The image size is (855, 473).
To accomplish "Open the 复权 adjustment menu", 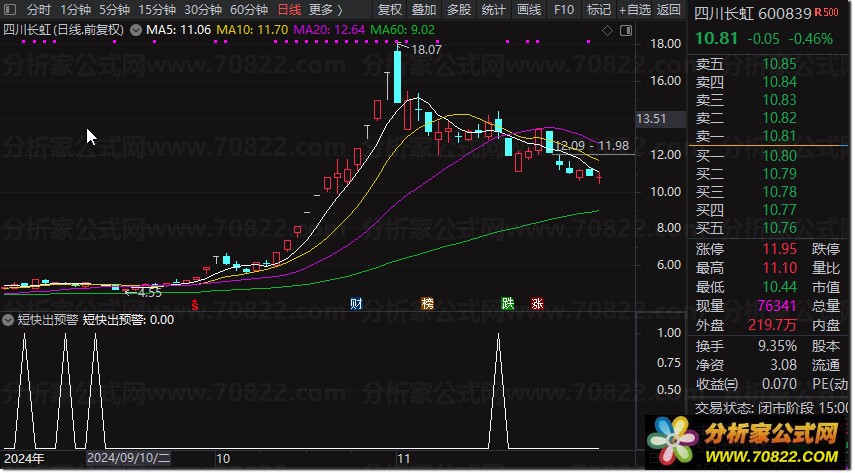I will [x=390, y=10].
